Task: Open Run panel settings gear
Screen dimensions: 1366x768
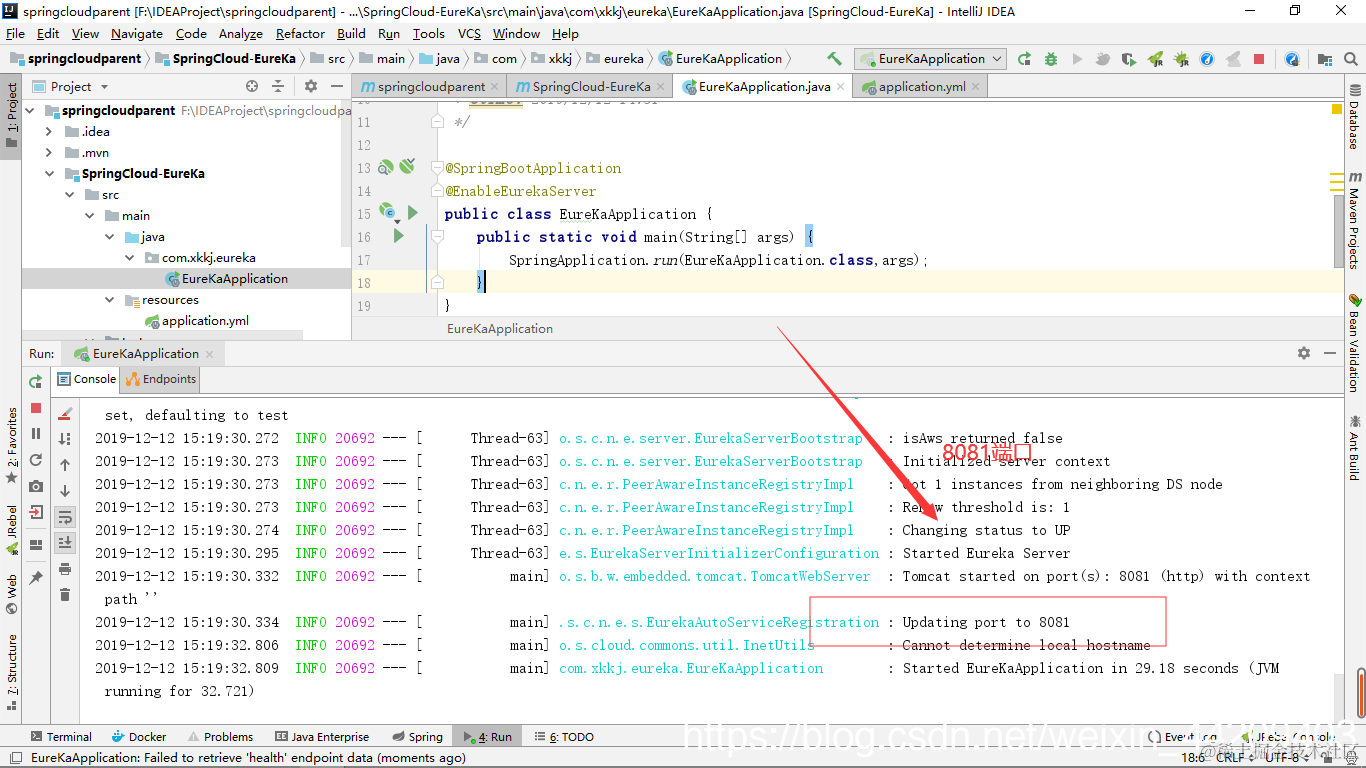Action: click(x=1304, y=353)
